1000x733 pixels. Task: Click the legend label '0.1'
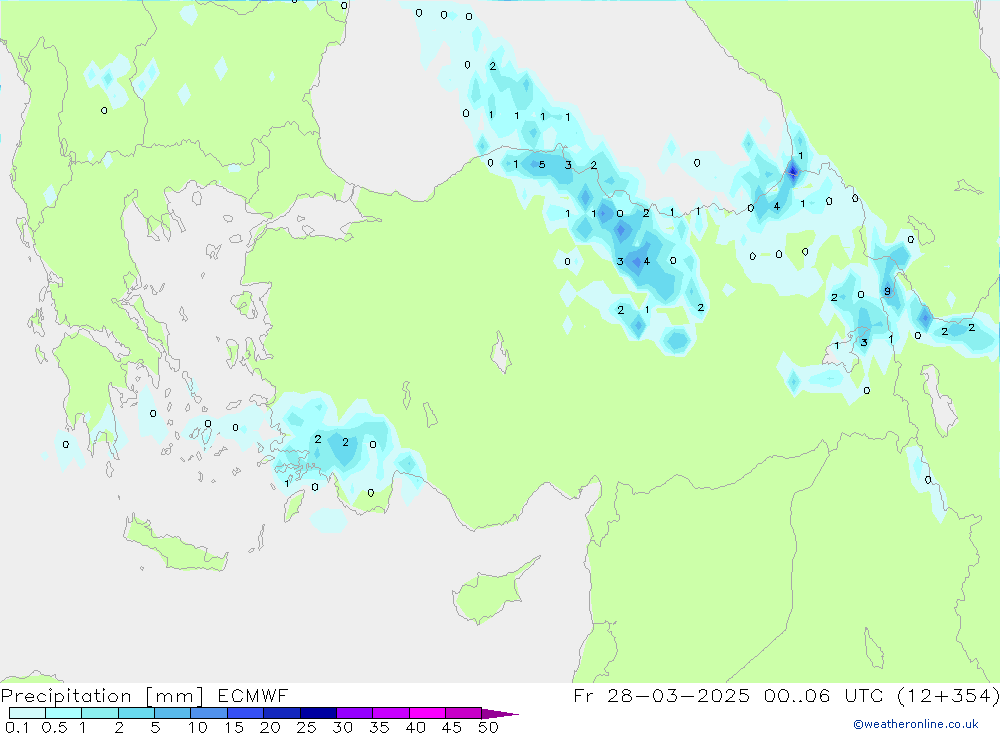[17, 727]
